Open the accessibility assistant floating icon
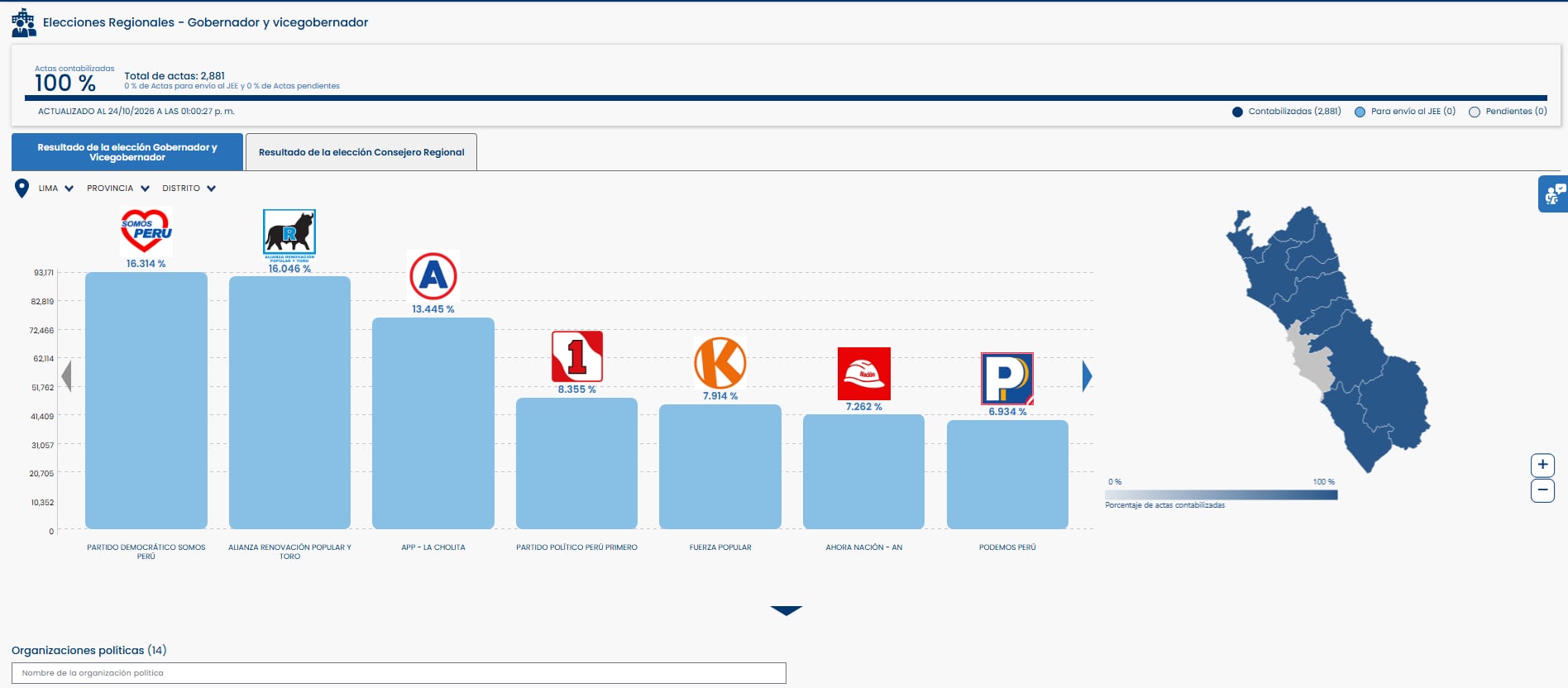 coord(1553,194)
